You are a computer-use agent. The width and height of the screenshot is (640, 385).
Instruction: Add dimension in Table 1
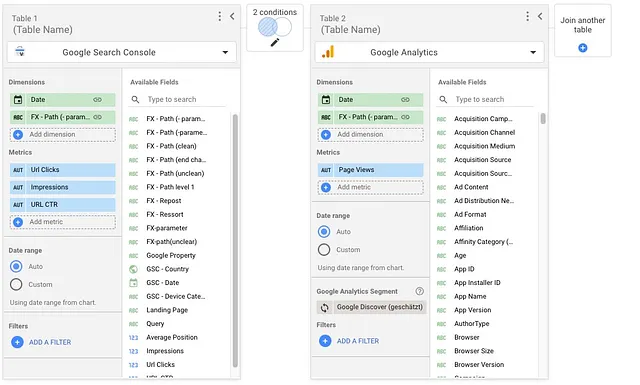click(62, 134)
